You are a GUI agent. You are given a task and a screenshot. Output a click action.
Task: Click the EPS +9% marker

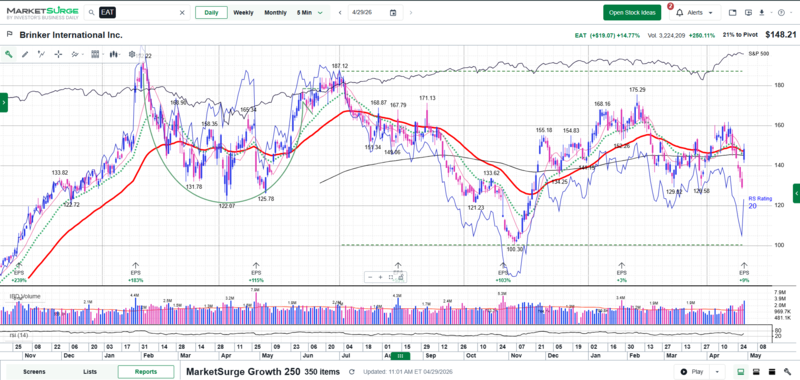[744, 273]
